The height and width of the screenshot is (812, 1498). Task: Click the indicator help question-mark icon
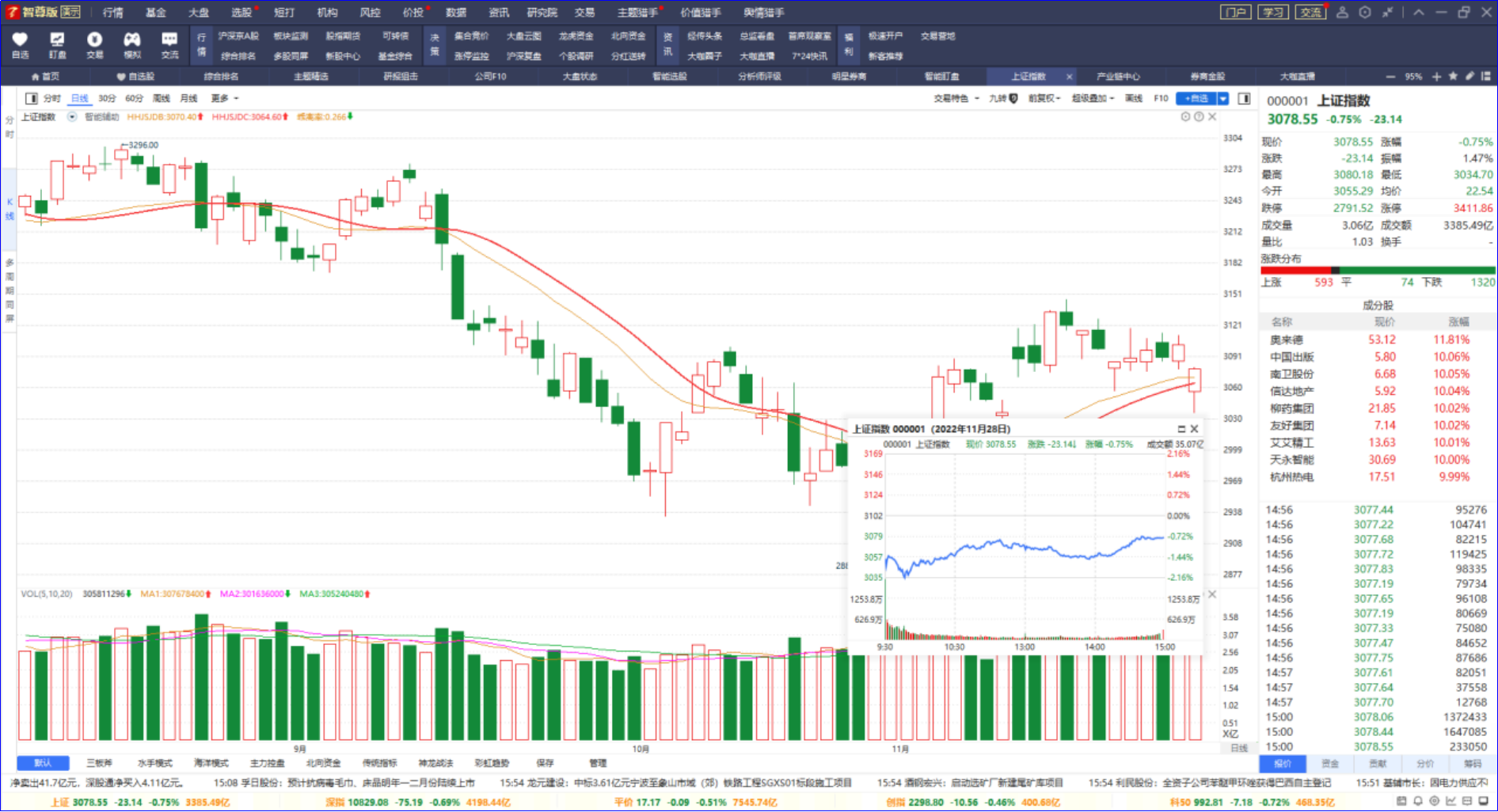(1199, 116)
